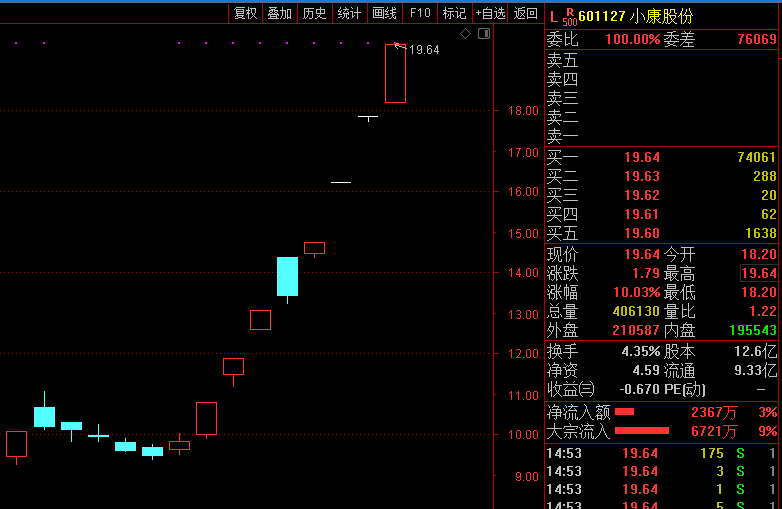Click the 返回 back button
This screenshot has height=509, width=782.
tap(526, 13)
